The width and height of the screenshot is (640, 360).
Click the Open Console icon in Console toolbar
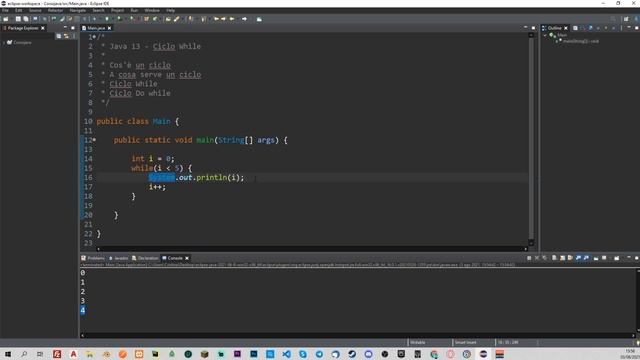[617, 258]
